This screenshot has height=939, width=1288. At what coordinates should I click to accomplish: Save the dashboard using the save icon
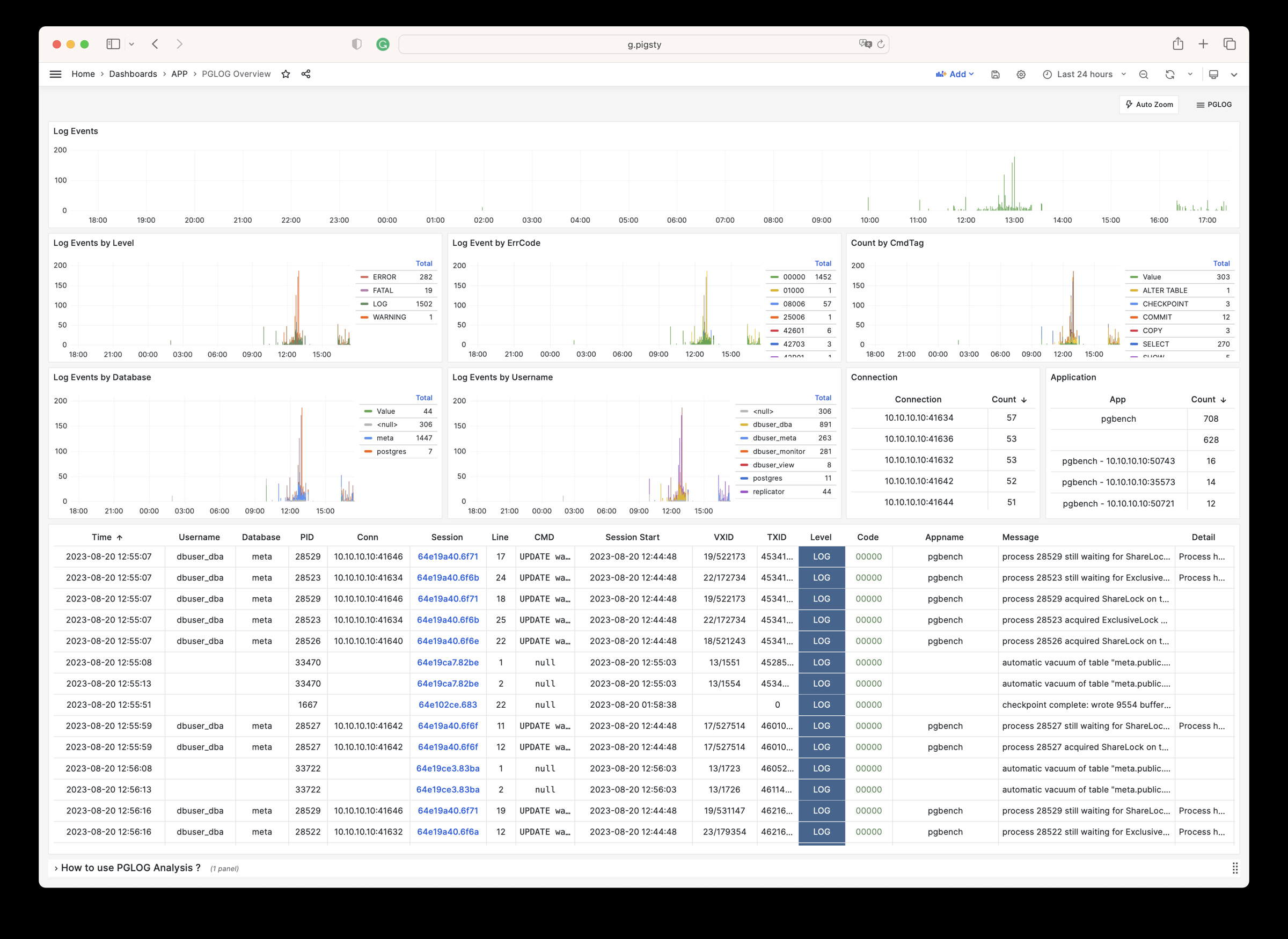[996, 74]
